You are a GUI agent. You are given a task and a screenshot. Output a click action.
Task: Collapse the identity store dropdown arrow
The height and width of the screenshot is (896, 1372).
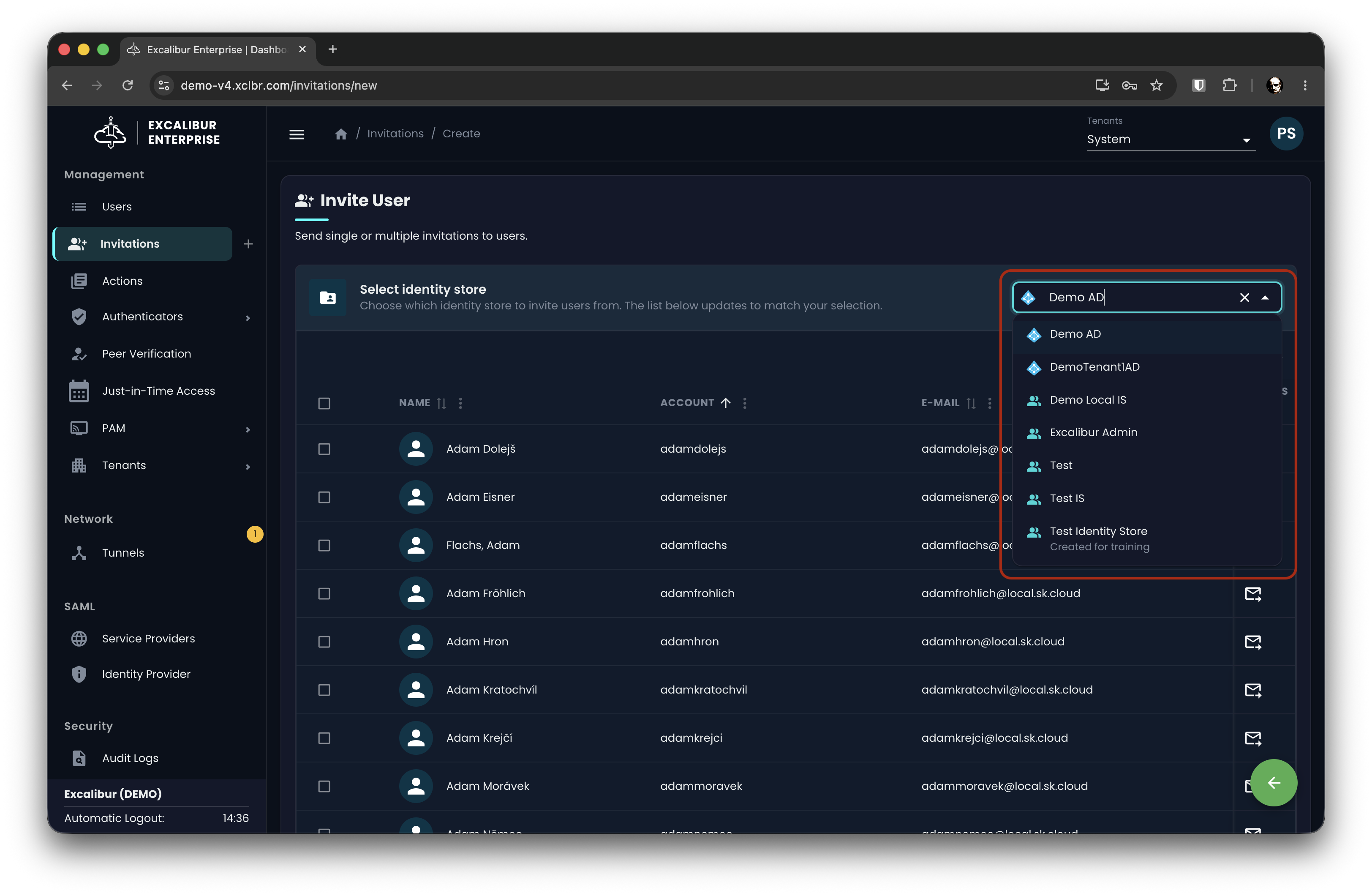(1265, 298)
